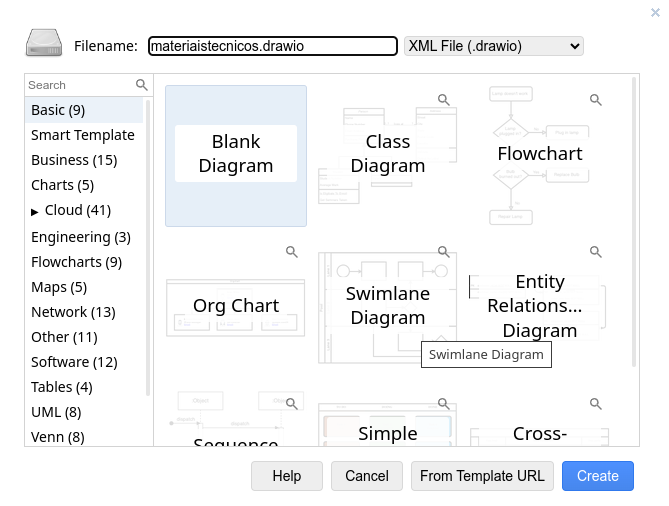
Task: Click search magnifier icon in template search box
Action: point(141,85)
